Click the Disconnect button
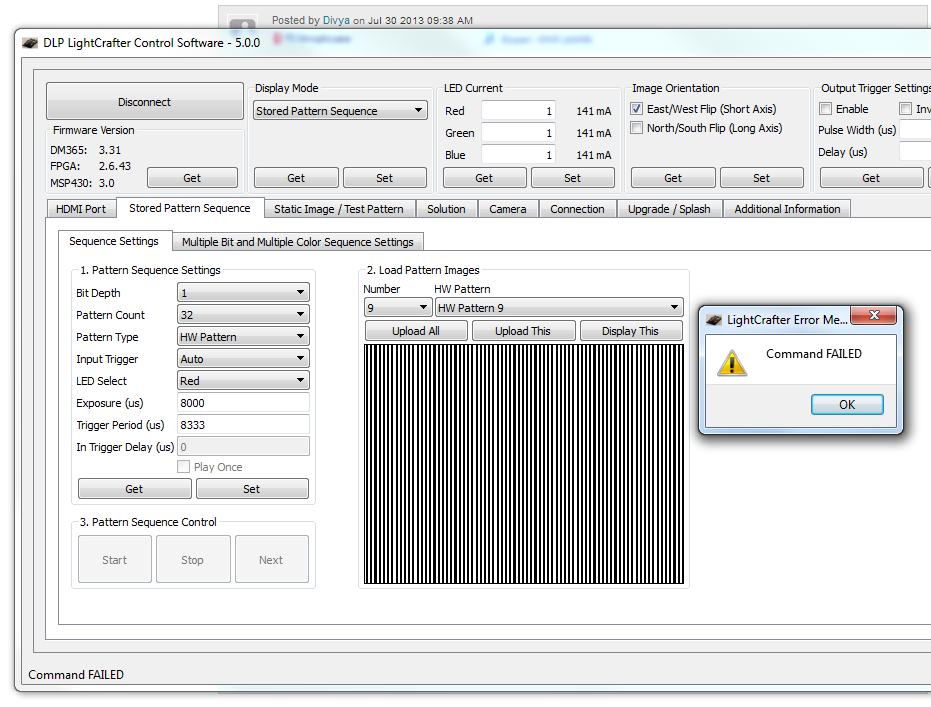This screenshot has width=931, height=707. coord(144,102)
